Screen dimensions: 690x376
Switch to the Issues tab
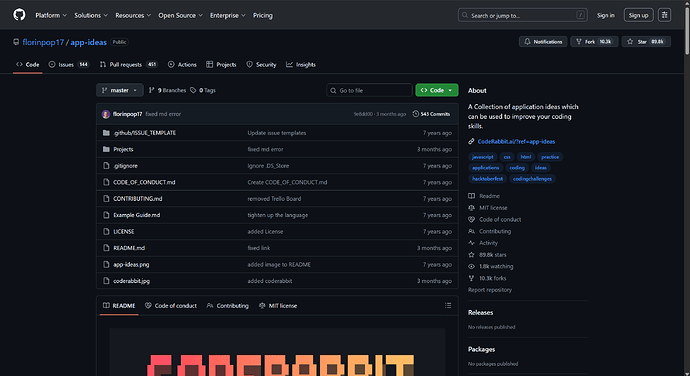click(x=69, y=65)
